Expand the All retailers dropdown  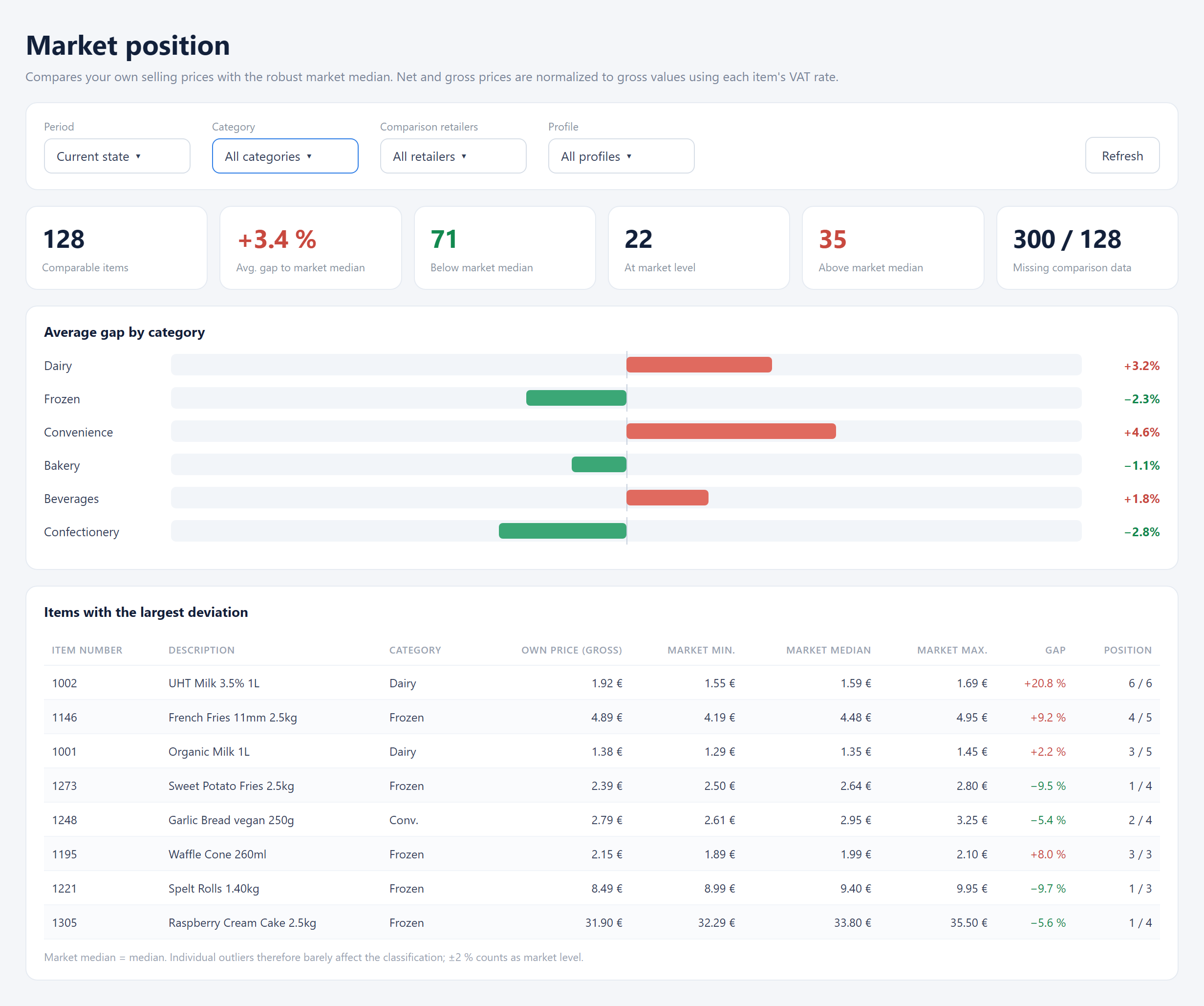(453, 156)
